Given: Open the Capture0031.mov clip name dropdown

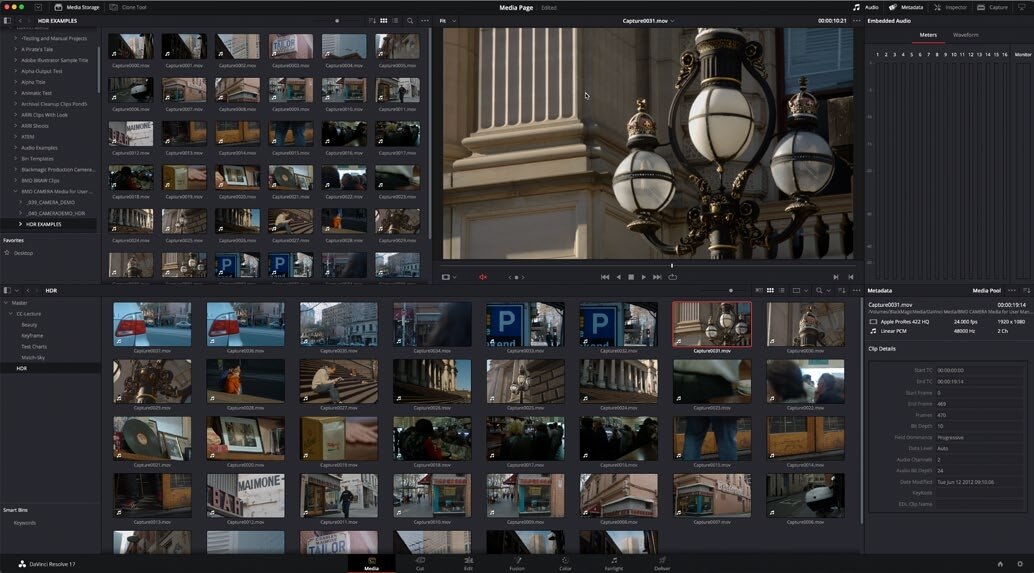Looking at the screenshot, I should coord(648,21).
